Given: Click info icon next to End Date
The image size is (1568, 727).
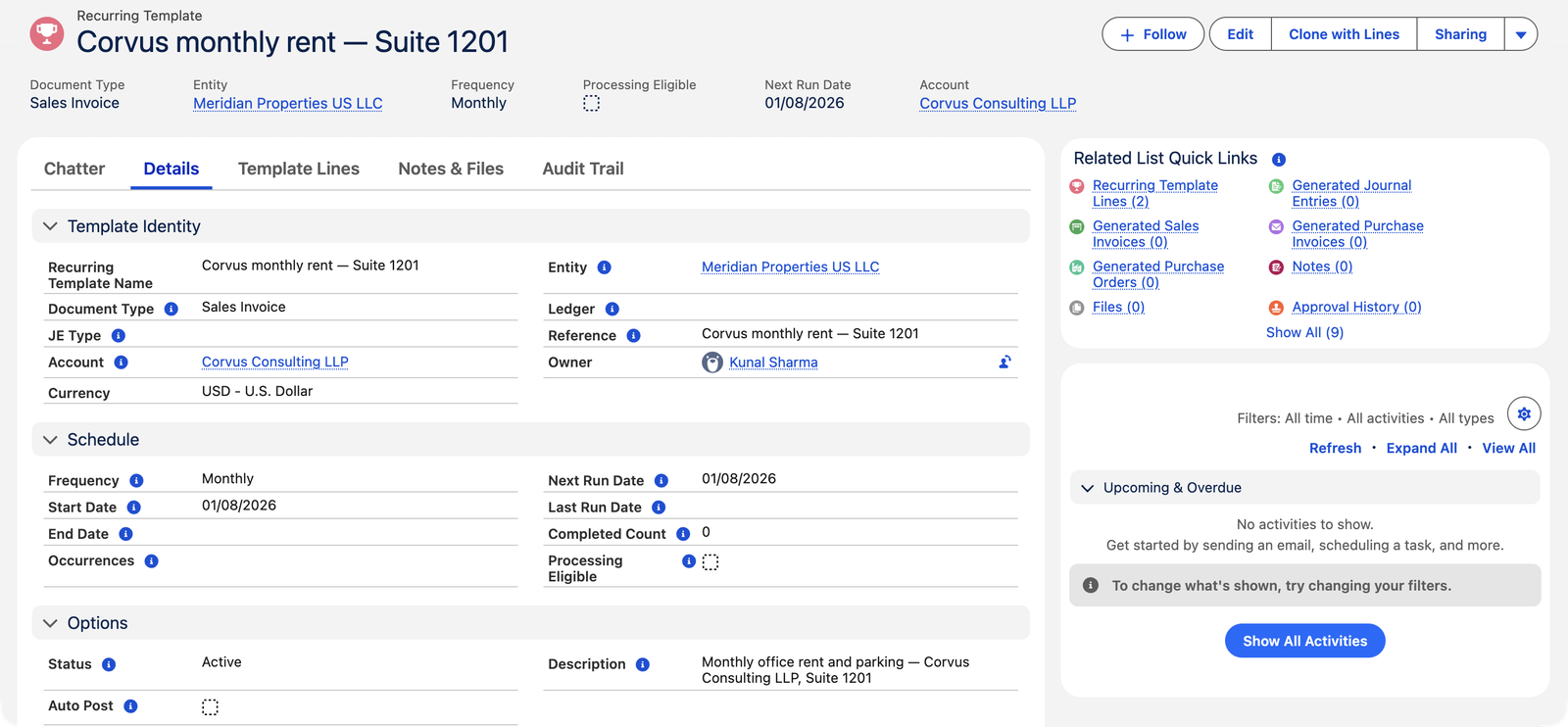Looking at the screenshot, I should pos(125,534).
